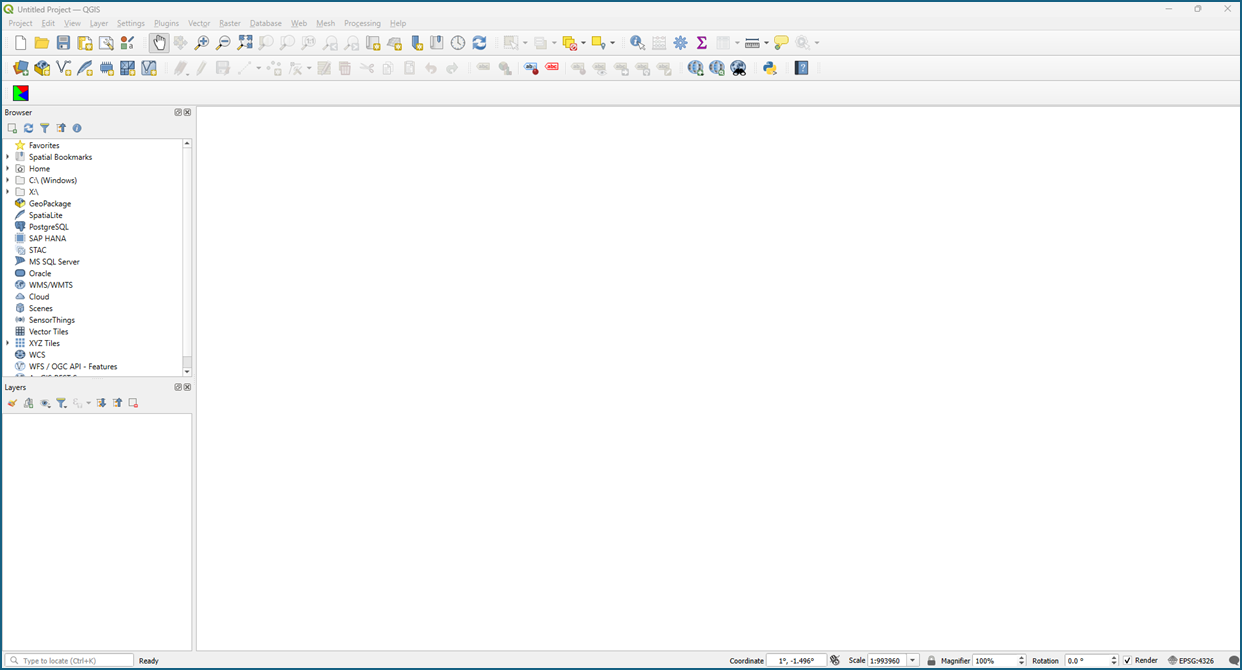Image resolution: width=1242 pixels, height=670 pixels.
Task: Expand the Home tree item
Action: coord(8,169)
